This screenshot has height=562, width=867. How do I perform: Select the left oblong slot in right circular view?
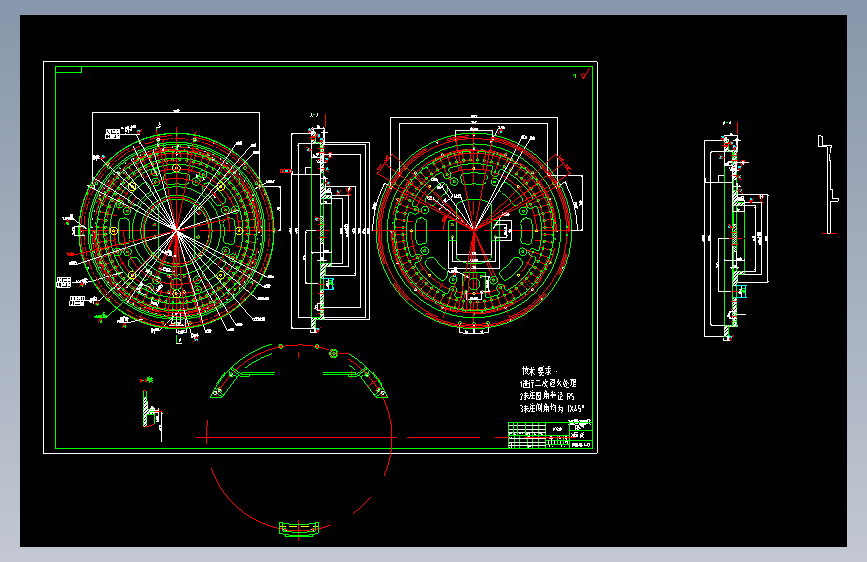tap(420, 230)
